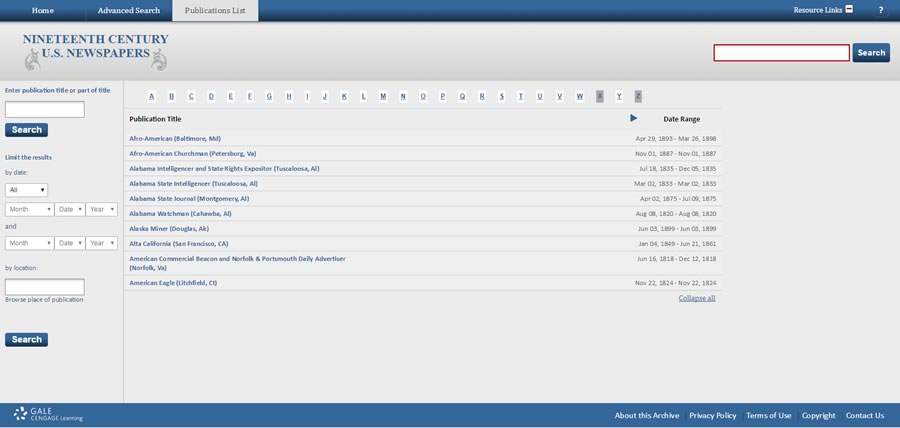Jump to publications starting with C

pos(191,96)
